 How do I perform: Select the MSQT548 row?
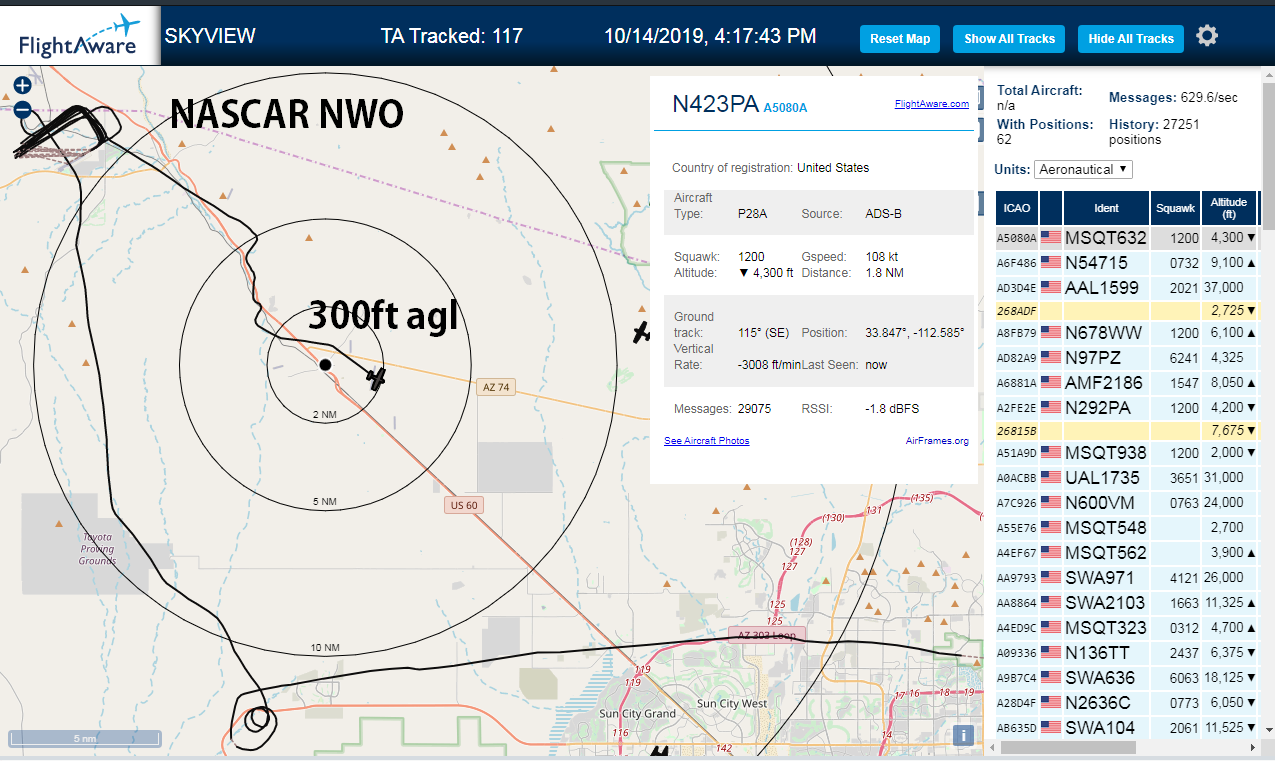[x=1126, y=527]
